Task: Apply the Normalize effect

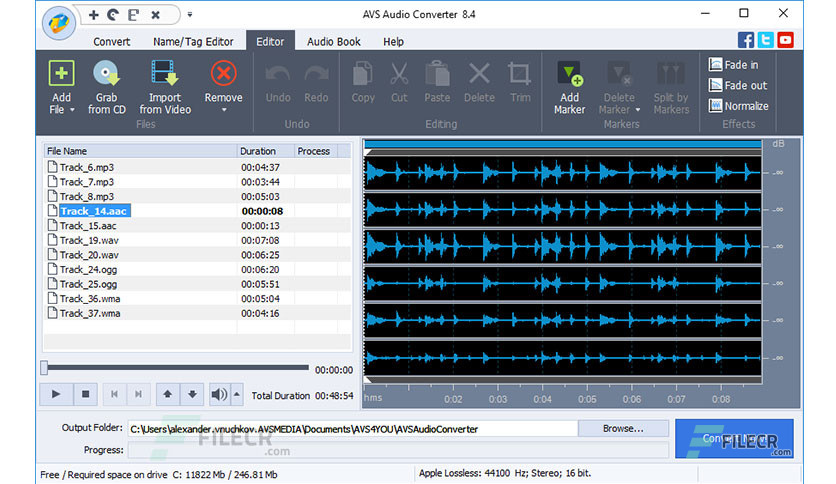Action: pyautogui.click(x=738, y=106)
